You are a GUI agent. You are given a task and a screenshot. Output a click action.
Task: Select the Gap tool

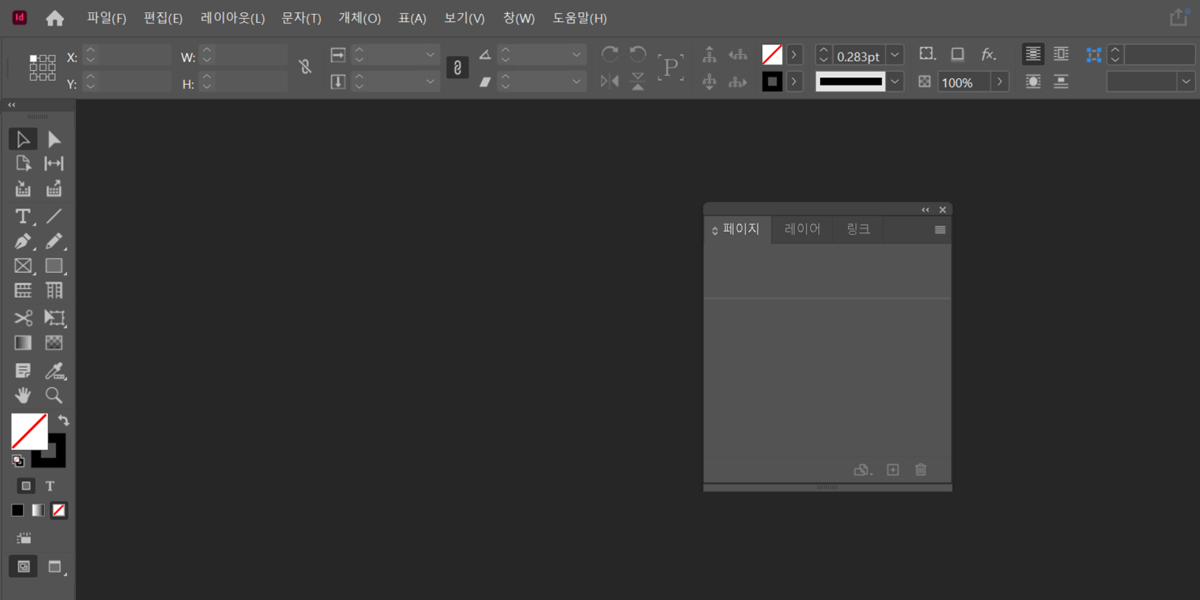point(55,164)
